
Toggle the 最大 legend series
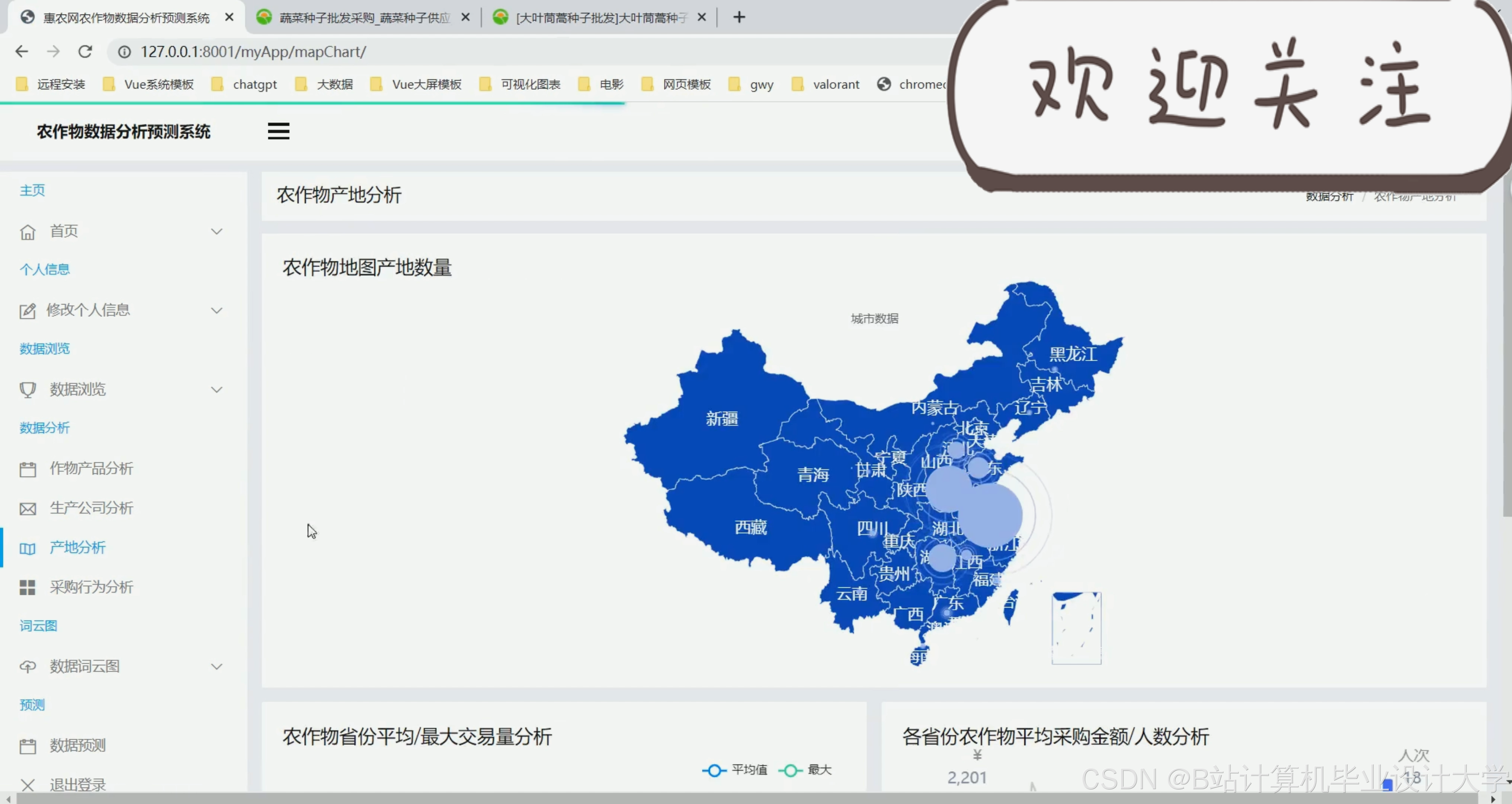click(x=805, y=770)
